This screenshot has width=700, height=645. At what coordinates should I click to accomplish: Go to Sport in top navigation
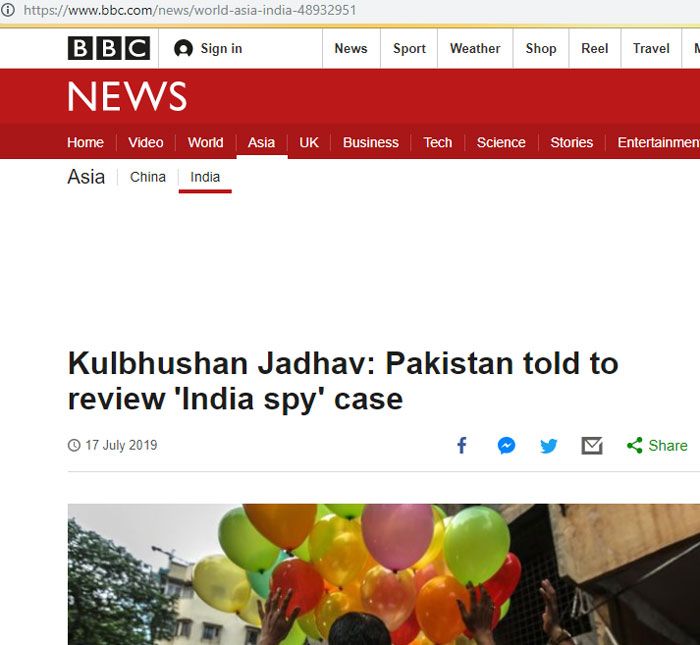[x=409, y=48]
